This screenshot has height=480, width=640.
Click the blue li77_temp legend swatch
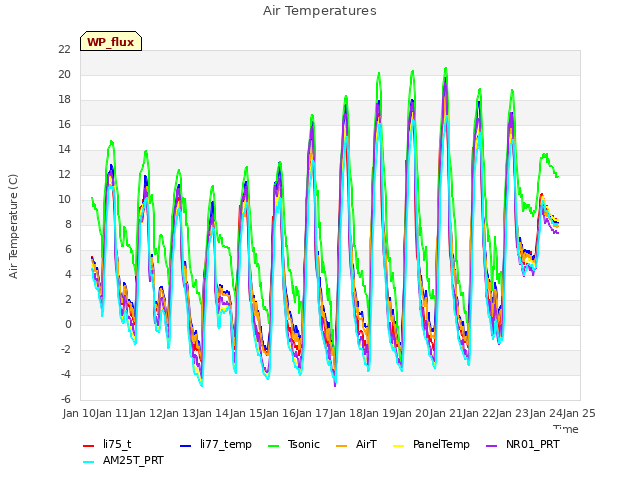[x=186, y=446]
